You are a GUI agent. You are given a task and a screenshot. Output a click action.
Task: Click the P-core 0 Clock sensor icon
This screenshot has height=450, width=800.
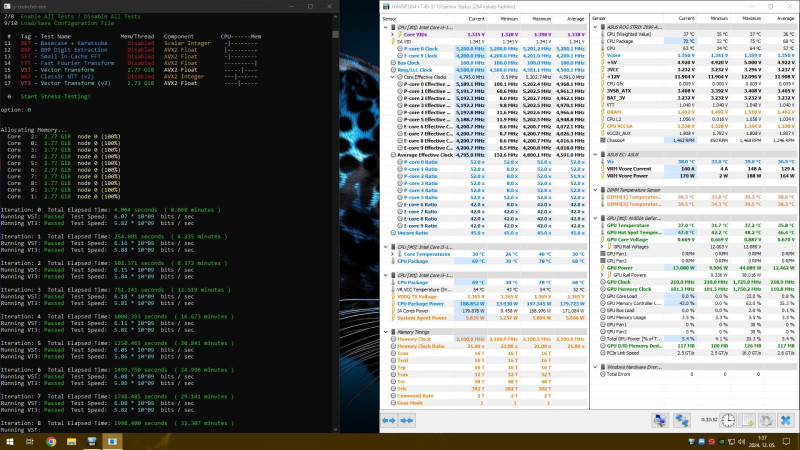(400, 49)
